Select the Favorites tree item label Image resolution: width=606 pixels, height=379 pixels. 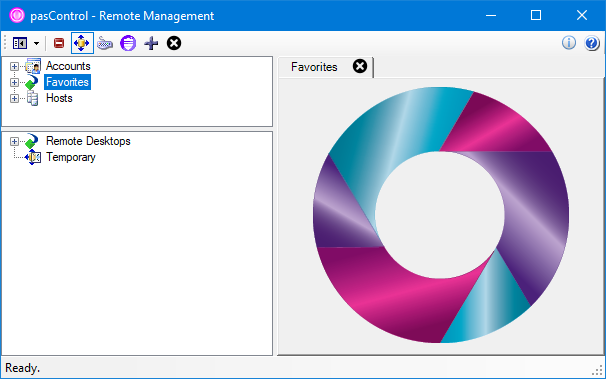(67, 82)
